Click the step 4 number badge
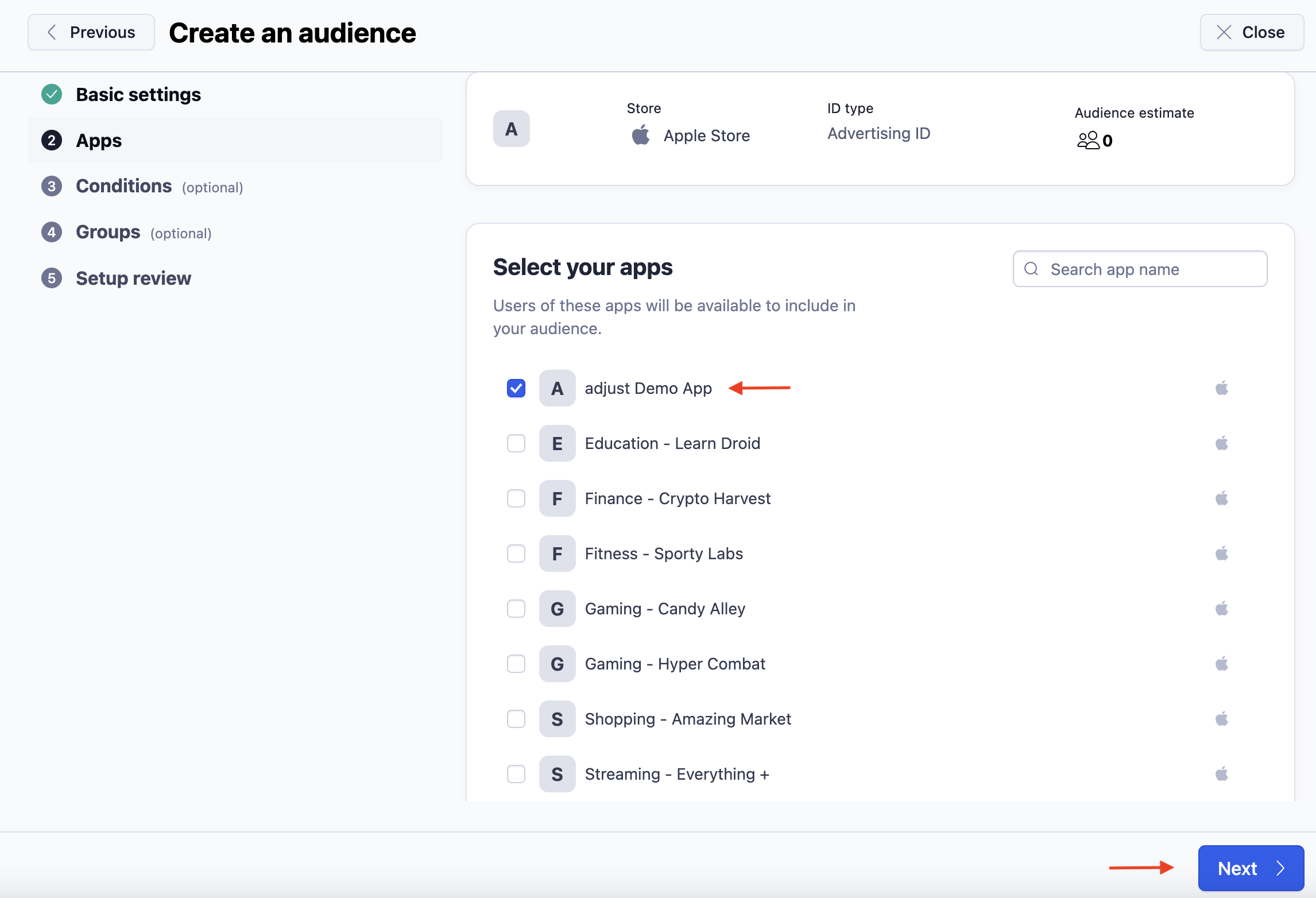Image resolution: width=1316 pixels, height=898 pixels. (x=52, y=232)
